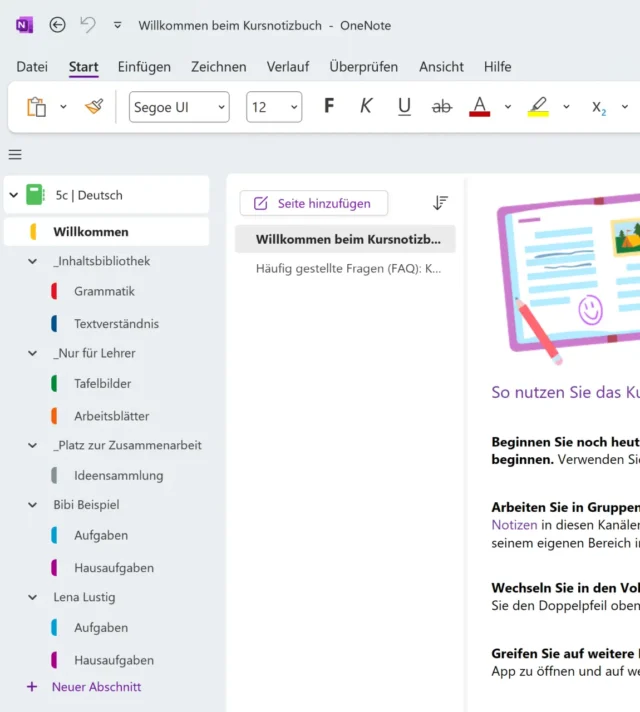Open the font size 12 dropdown
The height and width of the screenshot is (712, 640).
point(273,107)
